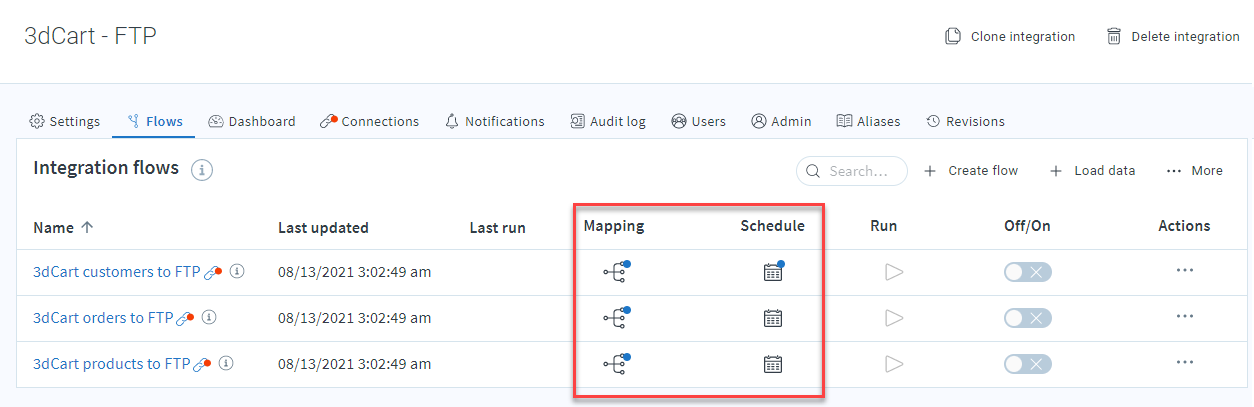Viewport: 1254px width, 407px height.
Task: Open schedule for 3dCart products to FTP
Action: tap(773, 364)
